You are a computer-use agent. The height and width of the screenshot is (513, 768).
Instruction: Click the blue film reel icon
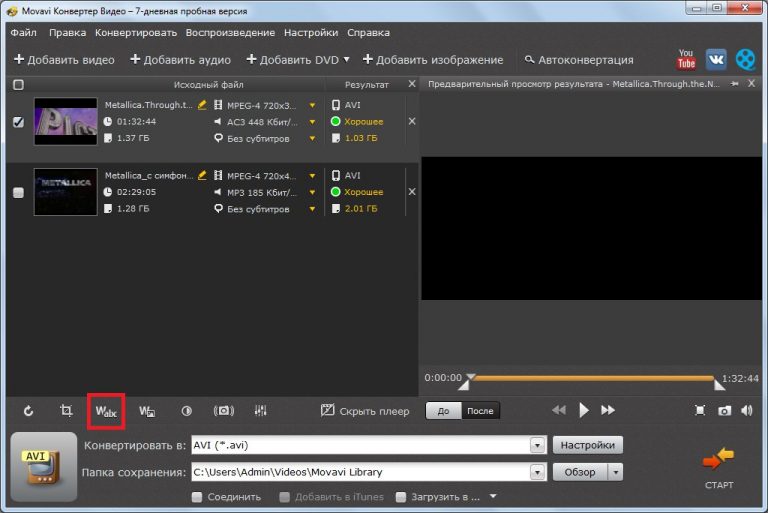745,60
